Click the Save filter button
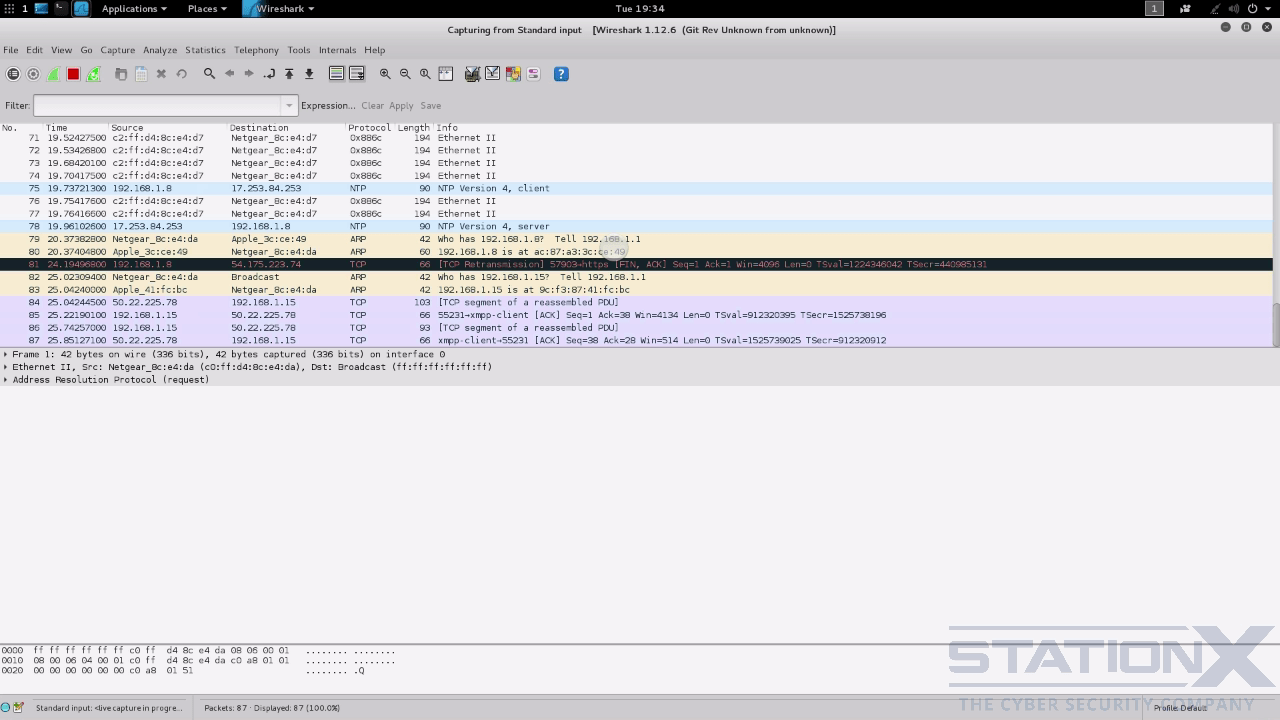 431,106
